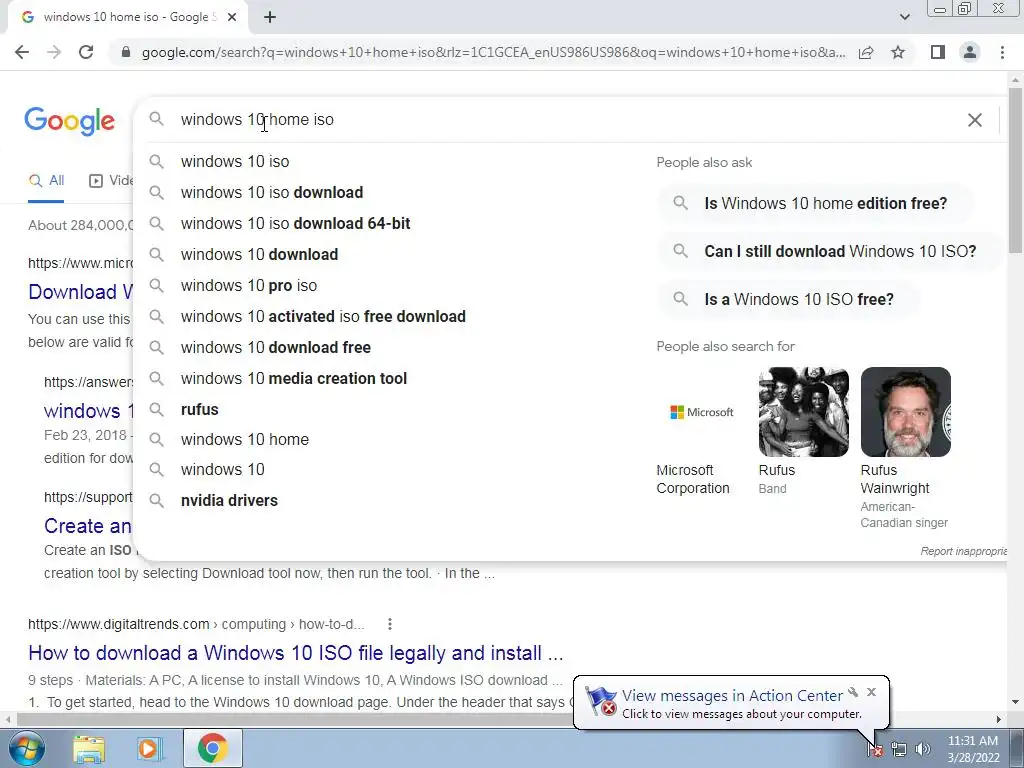Click the horizontal scrollbar right arrow
Viewport: 1024px width, 768px height.
click(x=999, y=719)
